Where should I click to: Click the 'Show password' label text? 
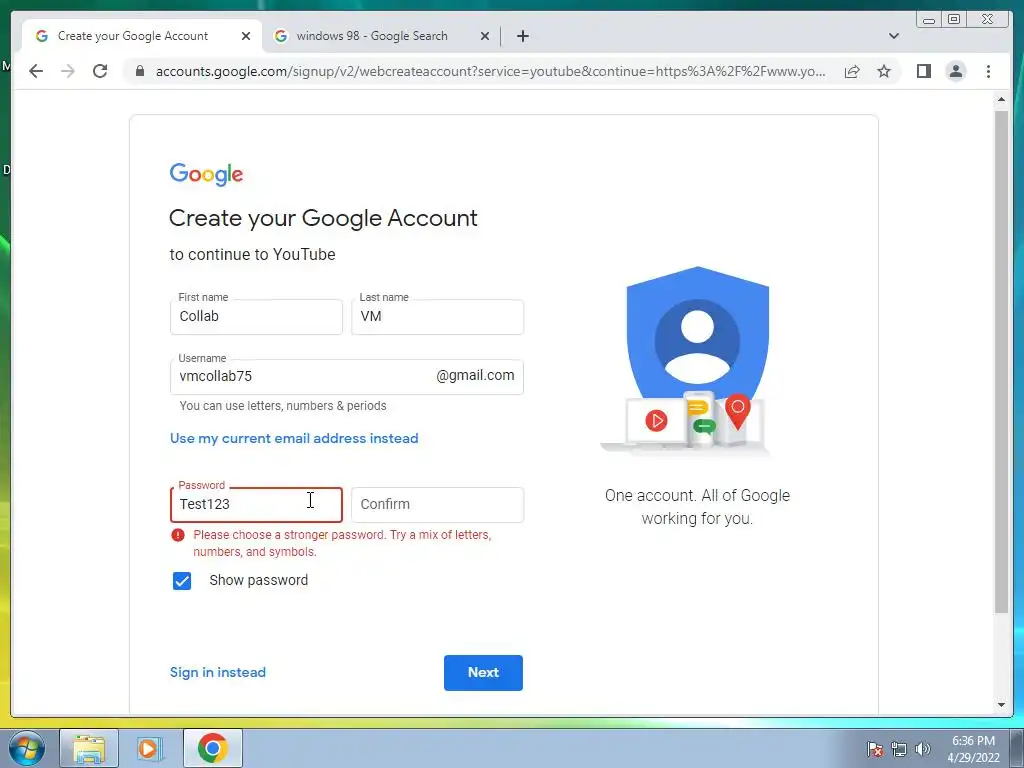[x=259, y=580]
